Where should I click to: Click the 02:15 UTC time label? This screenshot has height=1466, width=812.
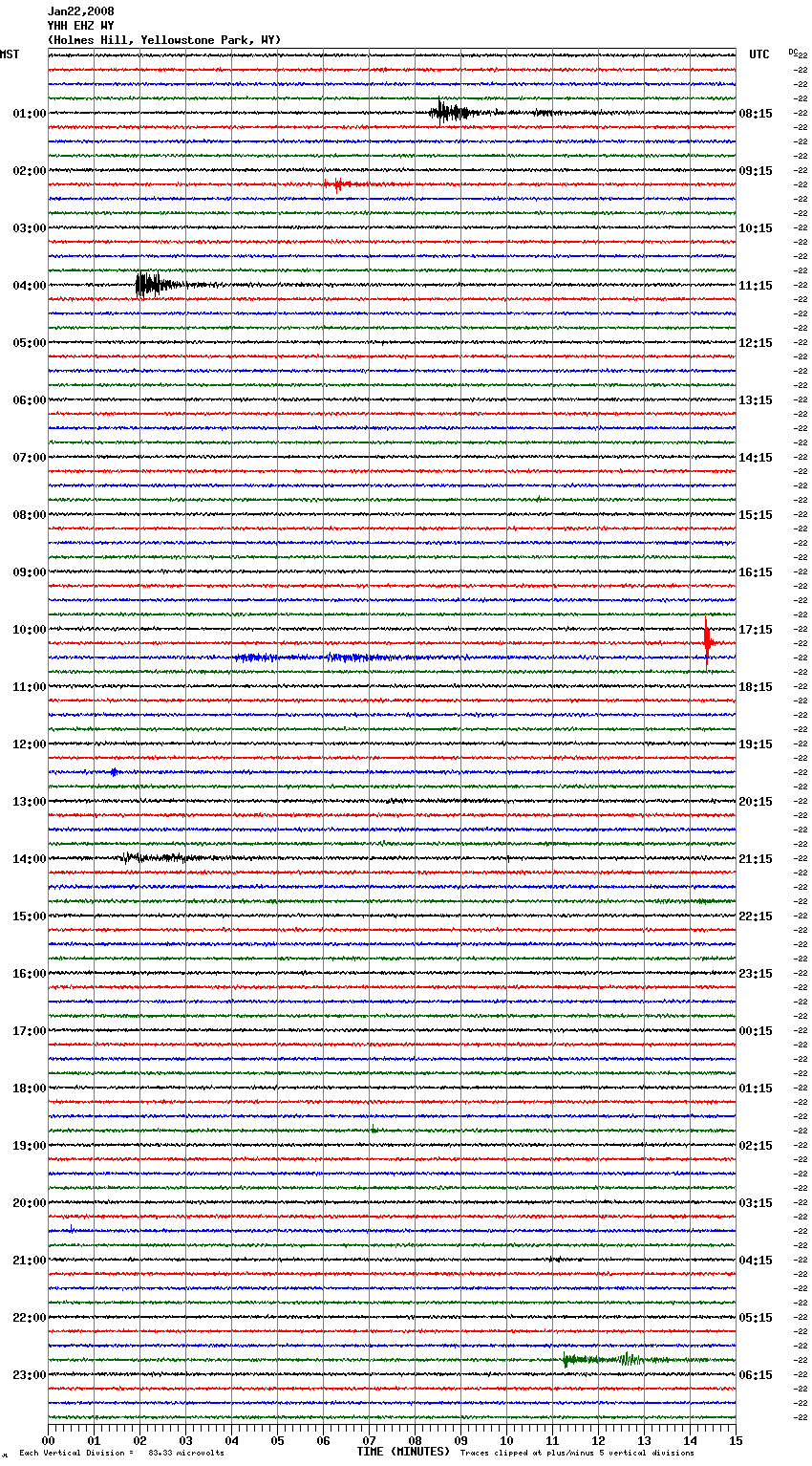tap(756, 1146)
